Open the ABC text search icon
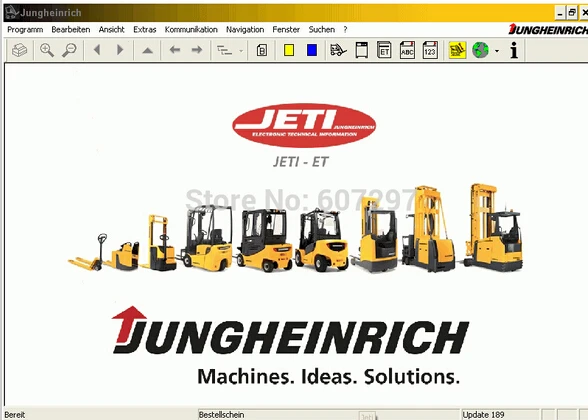Image resolution: width=588 pixels, height=420 pixels. (407, 50)
